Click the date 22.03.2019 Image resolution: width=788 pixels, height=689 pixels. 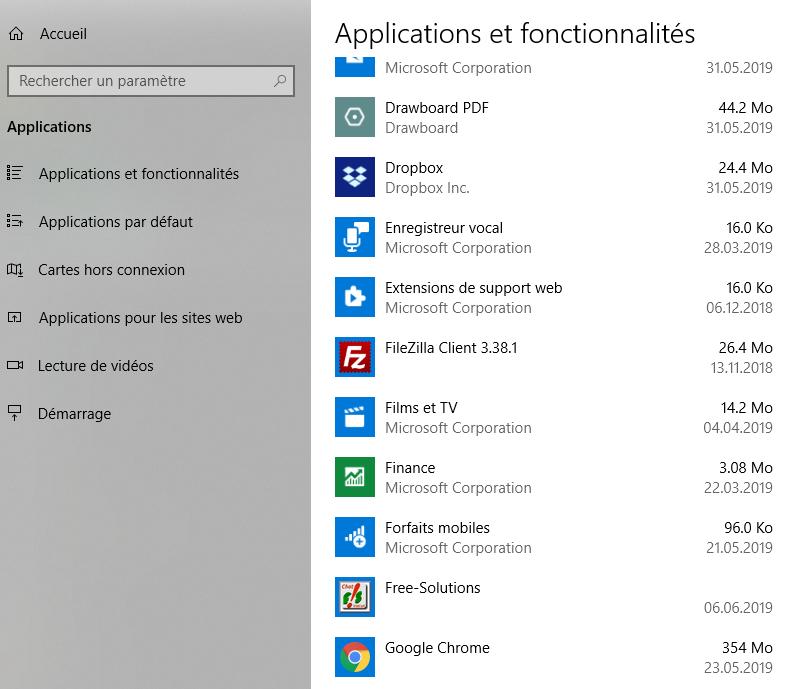click(738, 487)
